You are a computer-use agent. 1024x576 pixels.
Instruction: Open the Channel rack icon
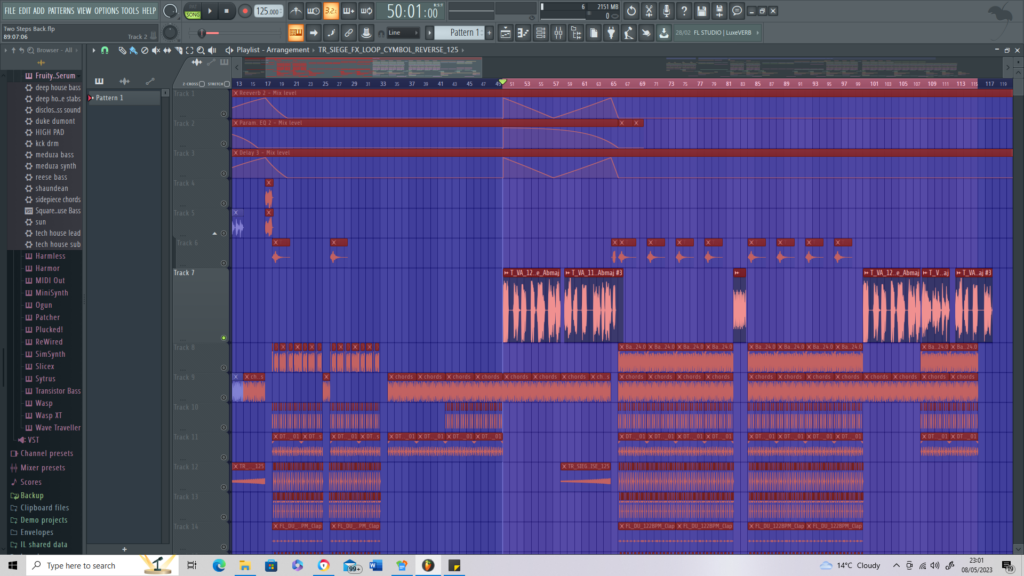click(541, 33)
